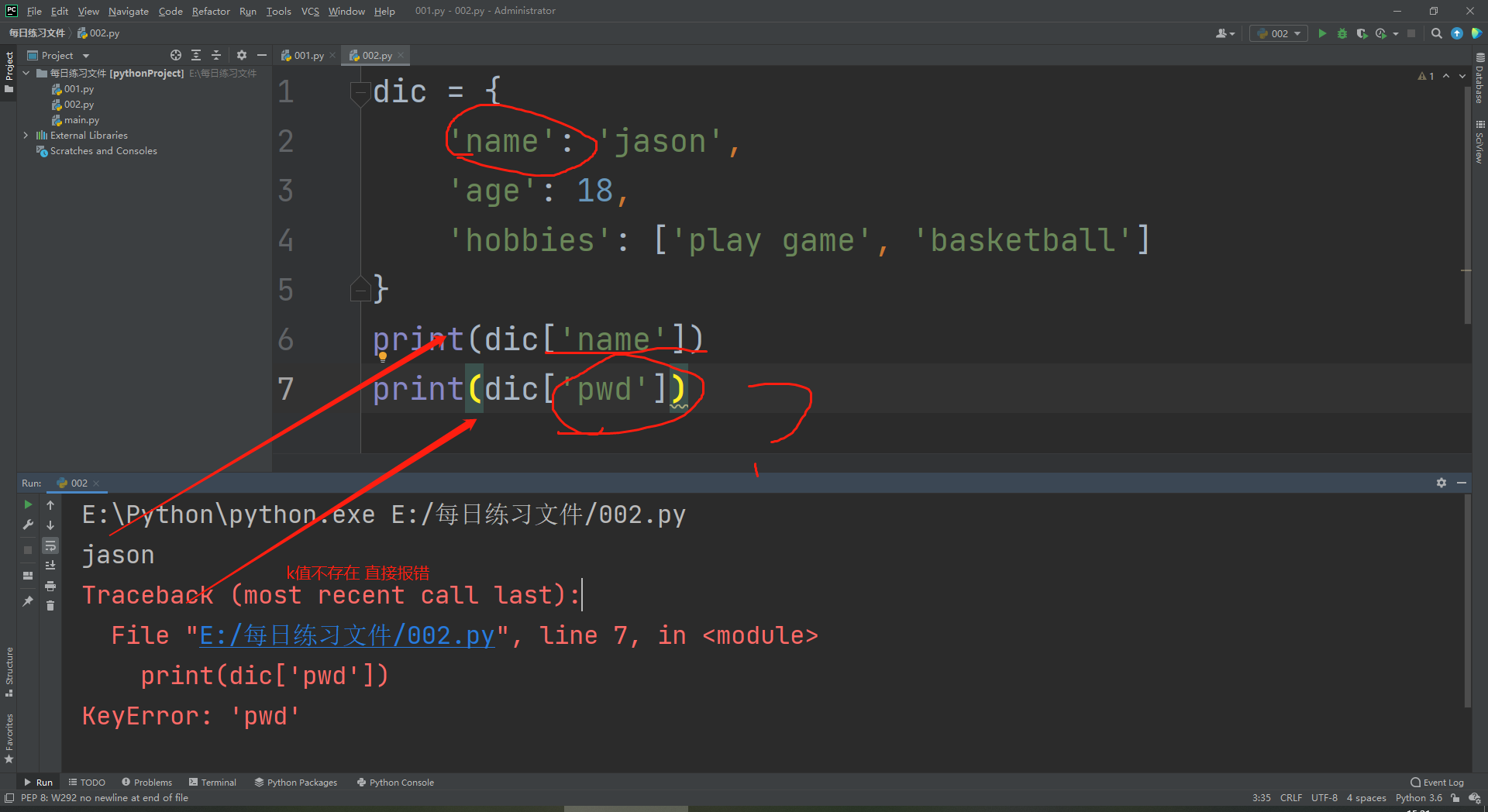The image size is (1488, 812).
Task: Restore layout icon in Run panel
Action: click(28, 576)
